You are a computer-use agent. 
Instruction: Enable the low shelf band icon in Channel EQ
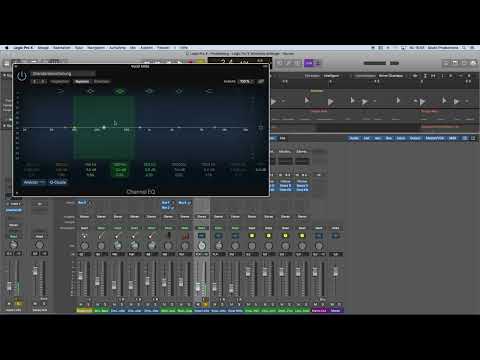coord(60,91)
